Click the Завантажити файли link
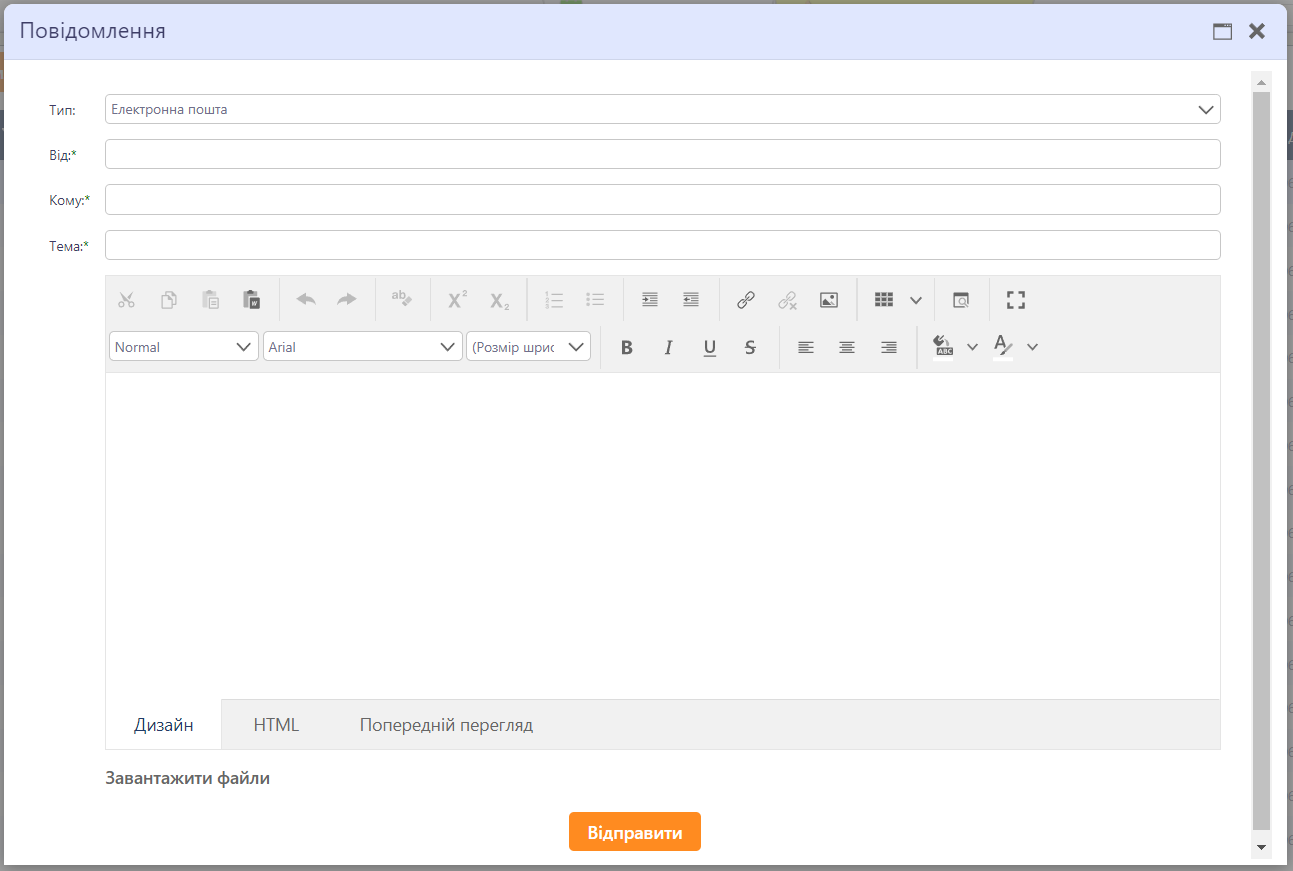 click(187, 778)
